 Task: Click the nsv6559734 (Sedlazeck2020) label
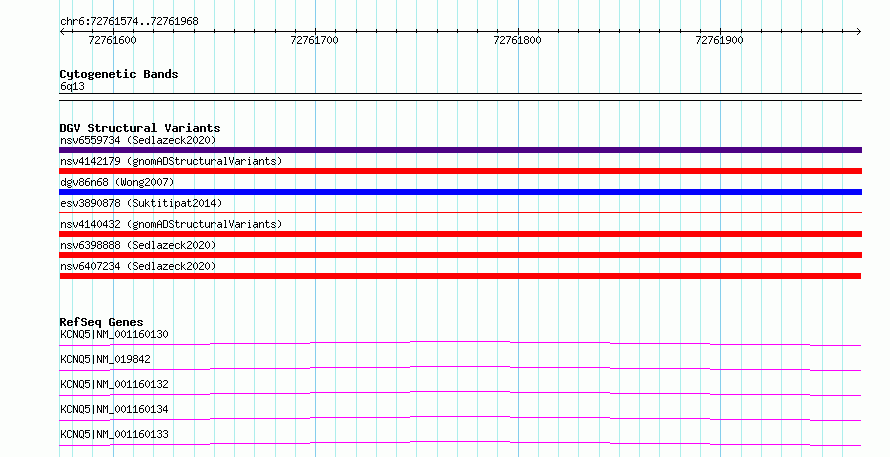[138, 140]
